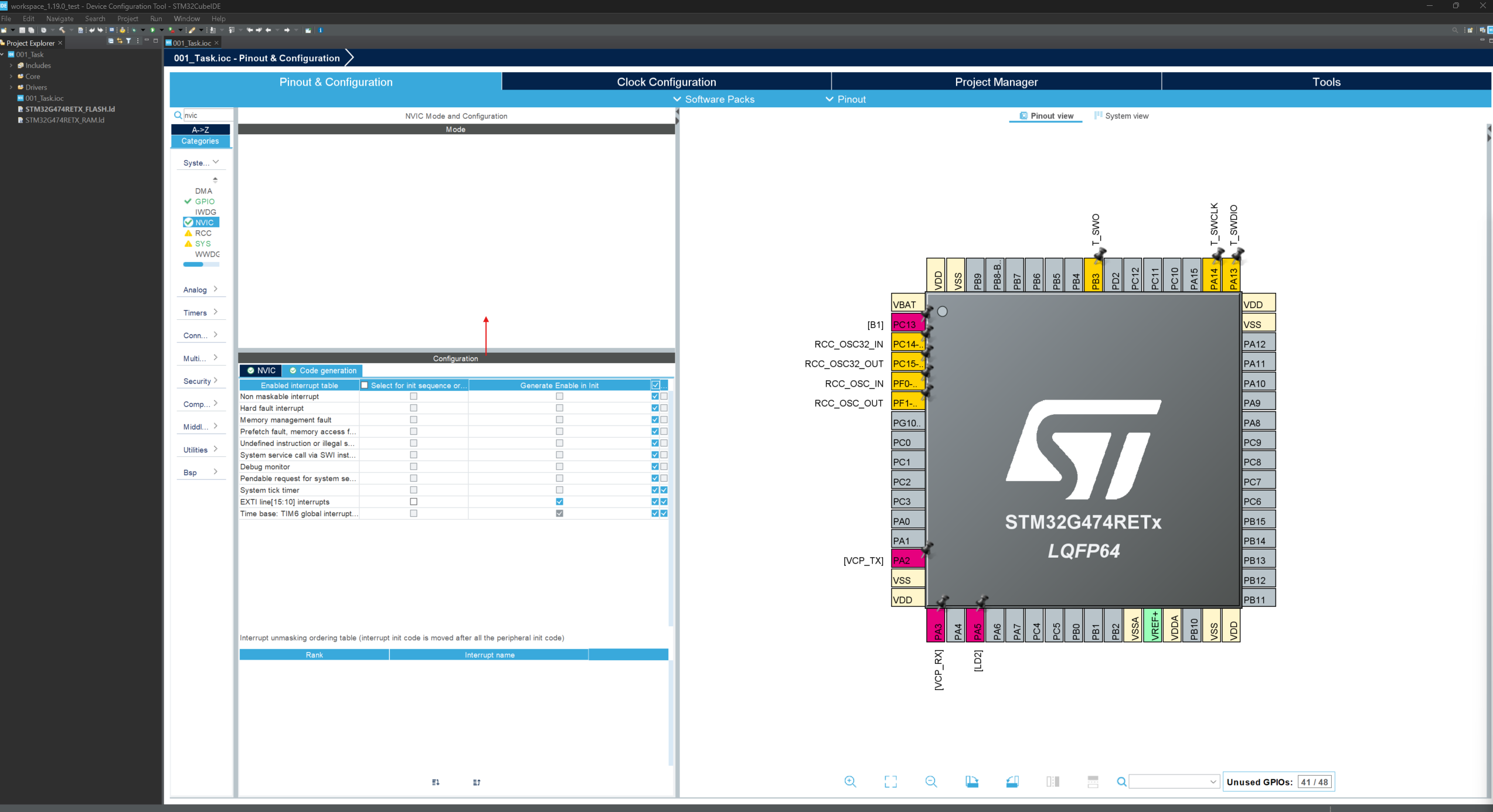Select the A->Z sorting button
This screenshot has height=812, width=1493.
[x=200, y=129]
